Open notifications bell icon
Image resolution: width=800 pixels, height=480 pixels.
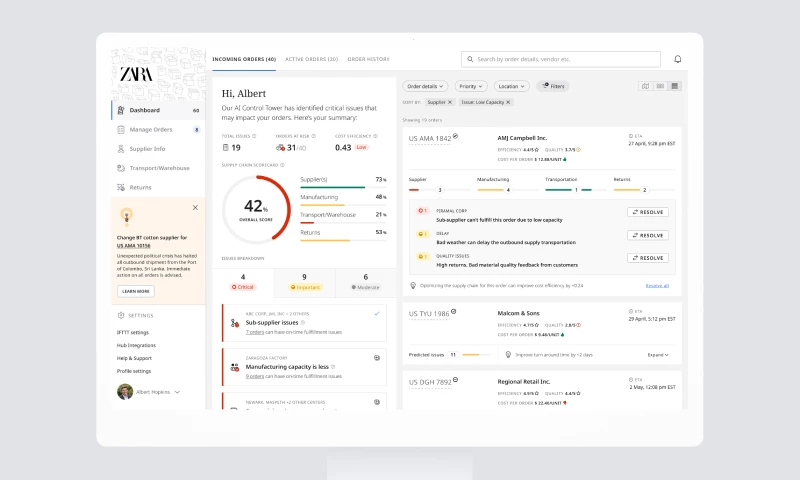coord(678,59)
